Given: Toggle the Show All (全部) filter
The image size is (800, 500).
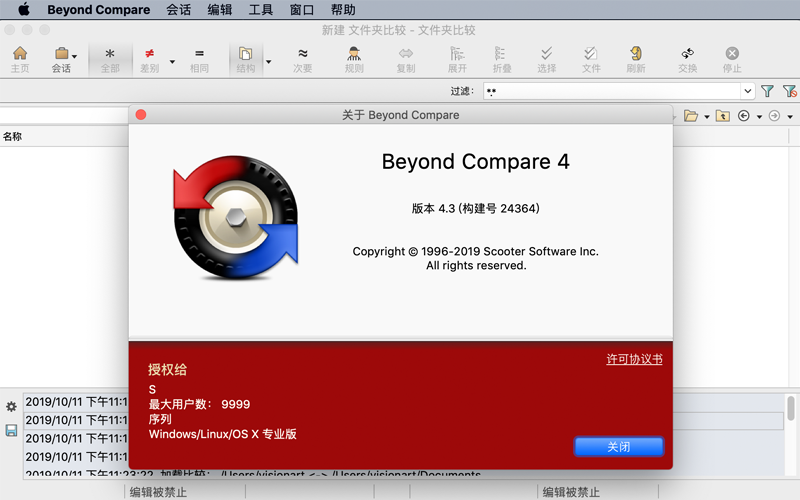Looking at the screenshot, I should pos(110,59).
